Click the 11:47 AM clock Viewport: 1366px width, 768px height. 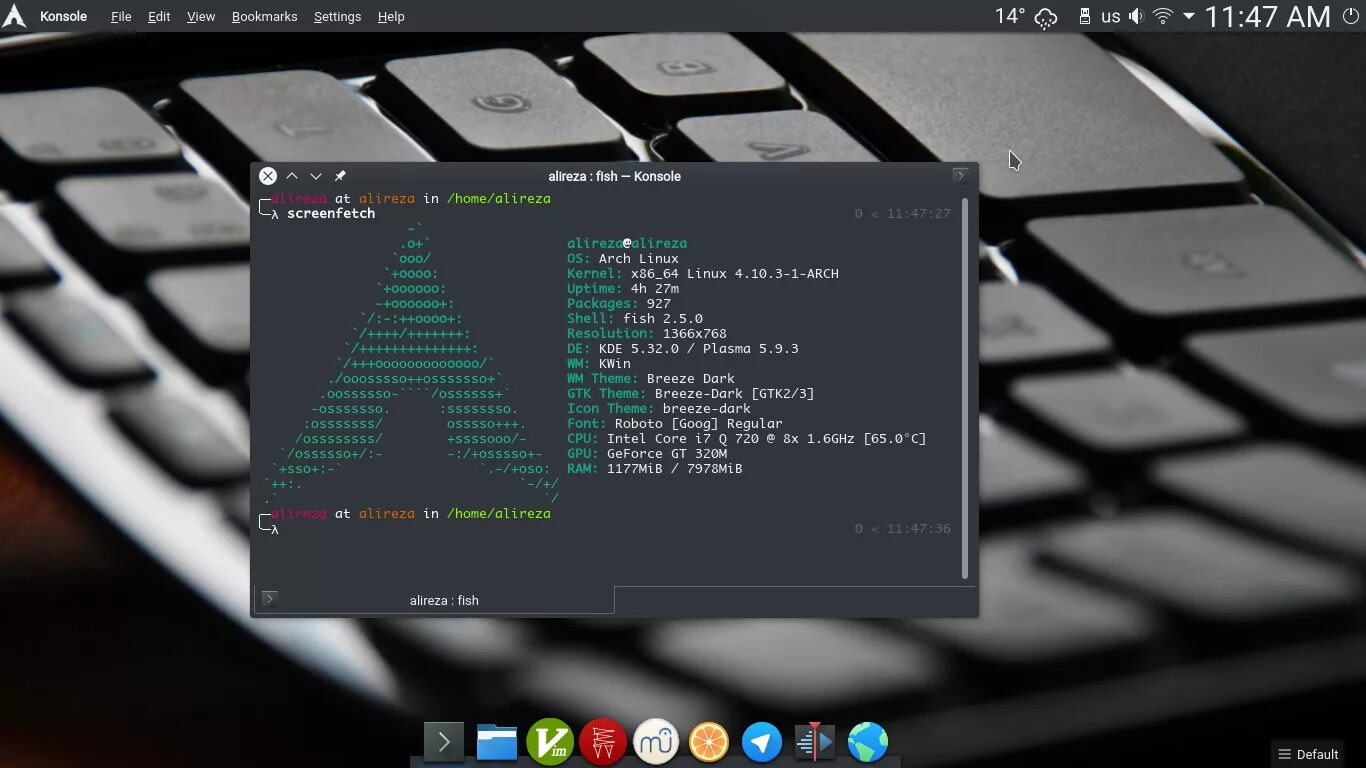click(1267, 16)
